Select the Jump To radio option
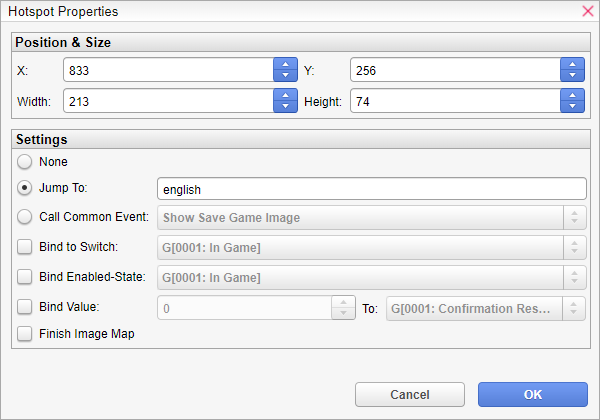This screenshot has width=600, height=420. coord(25,188)
